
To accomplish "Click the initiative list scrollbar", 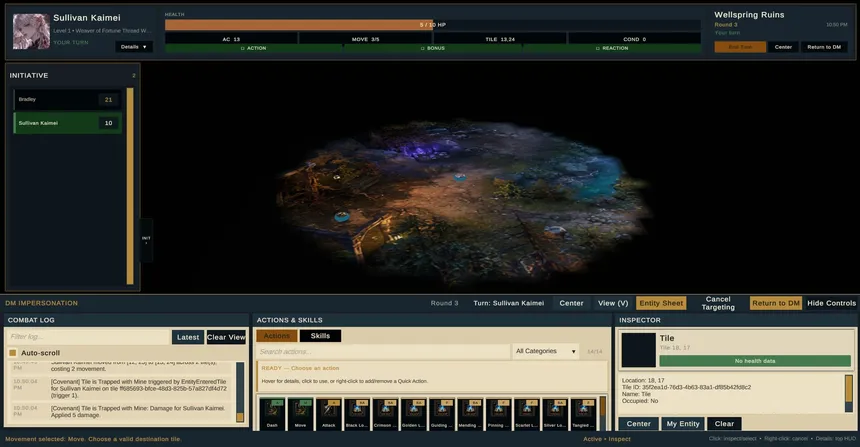I will 130,186.
